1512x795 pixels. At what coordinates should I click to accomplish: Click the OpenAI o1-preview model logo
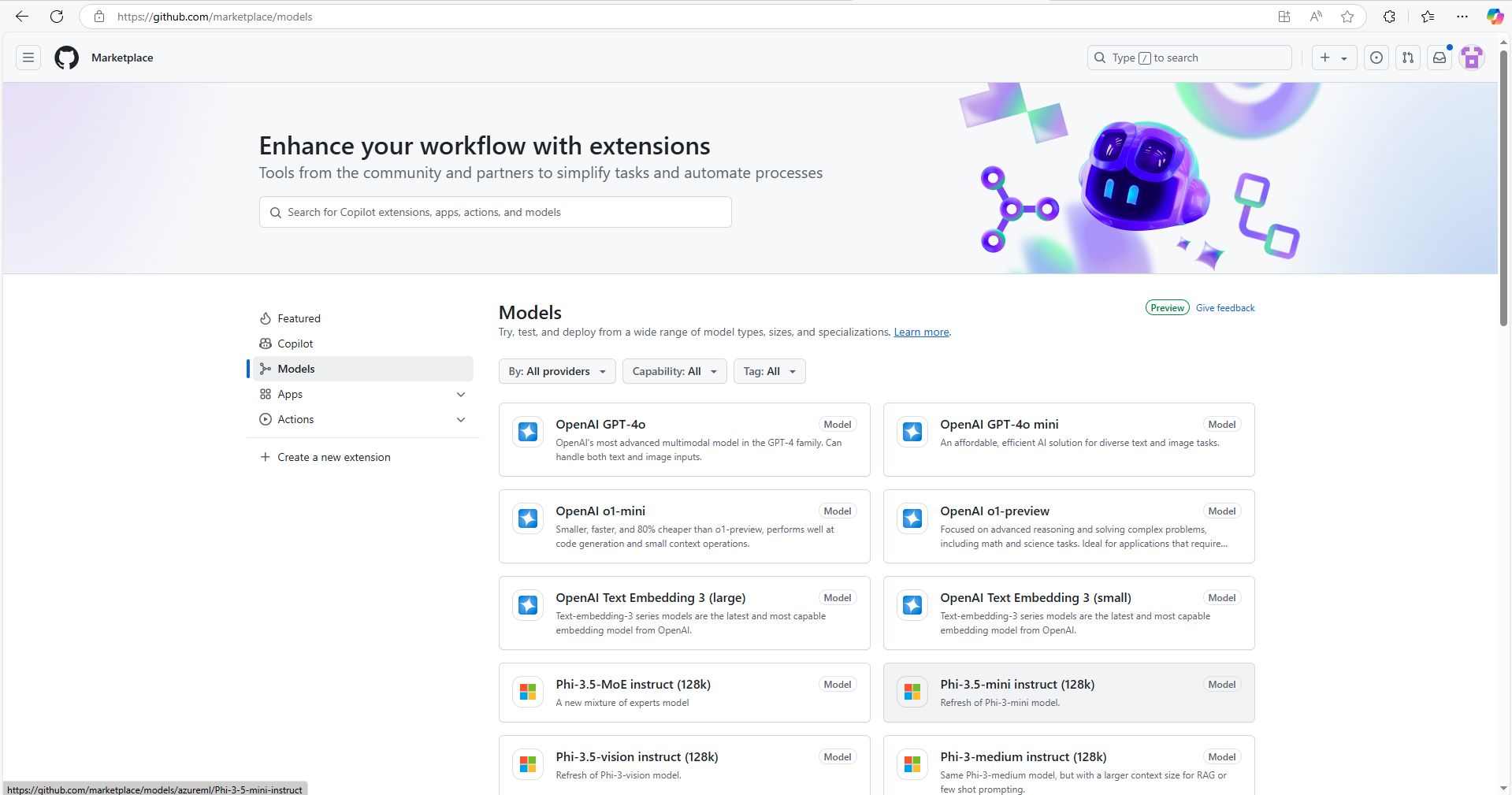pos(912,518)
